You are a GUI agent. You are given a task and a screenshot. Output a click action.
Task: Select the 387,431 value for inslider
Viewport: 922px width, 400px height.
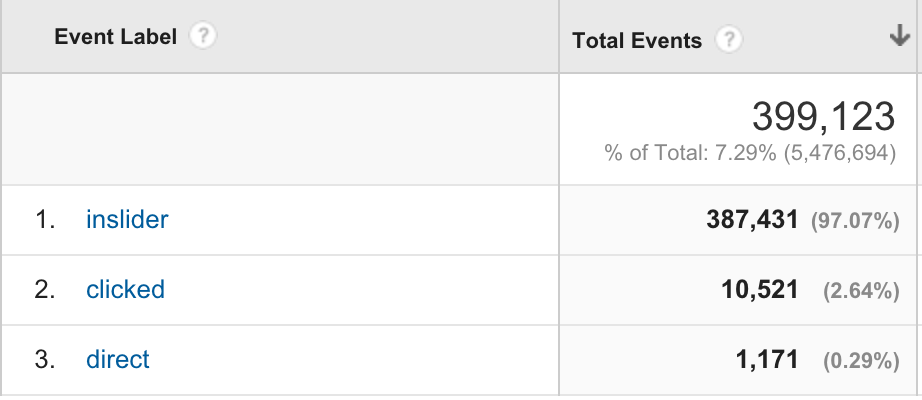pos(752,220)
